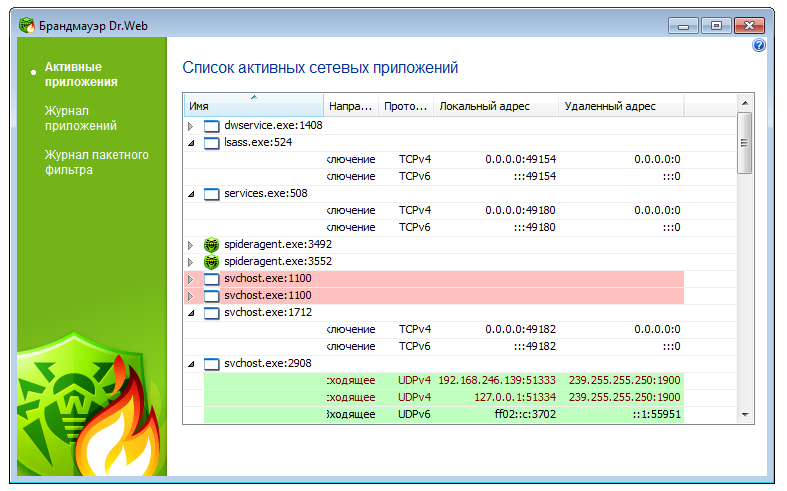The width and height of the screenshot is (787, 491).
Task: Sort by Локальный адрес column header
Action: (496, 106)
